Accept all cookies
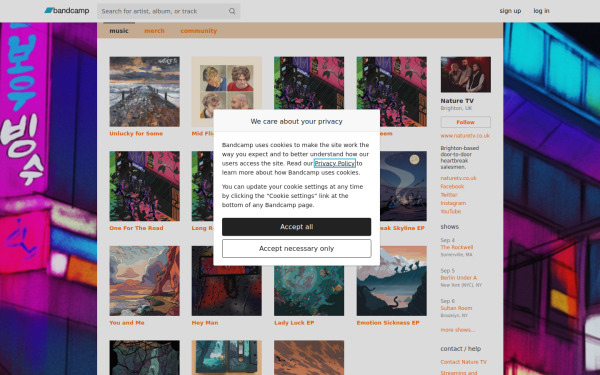Screen dimensions: 600x375 pyautogui.click(x=297, y=227)
